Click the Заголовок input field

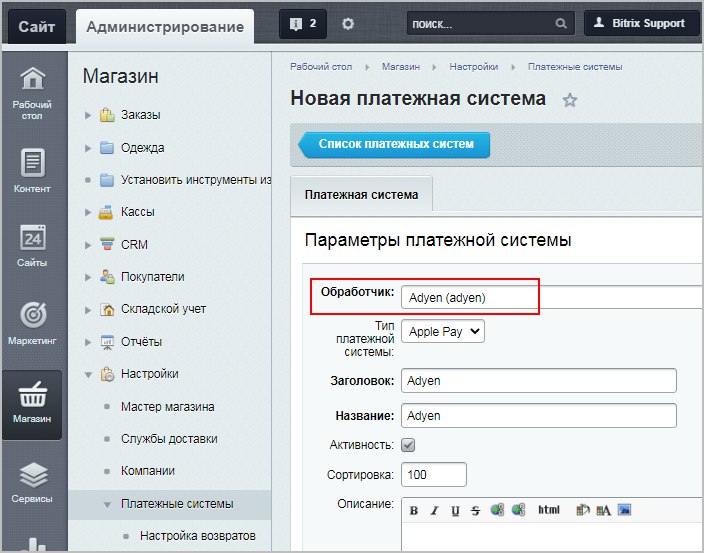pos(539,381)
